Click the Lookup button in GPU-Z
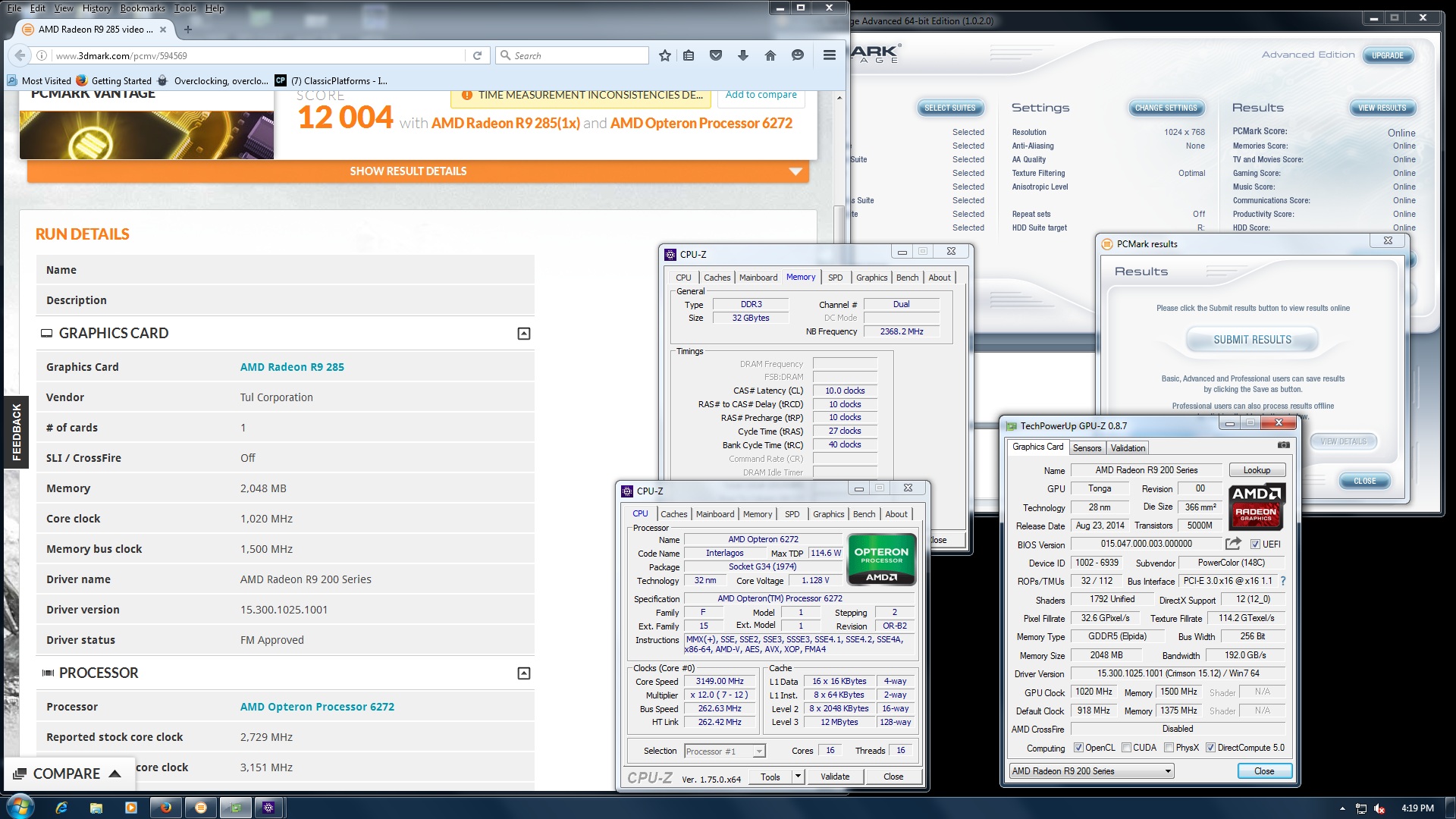The height and width of the screenshot is (819, 1456). [1257, 470]
